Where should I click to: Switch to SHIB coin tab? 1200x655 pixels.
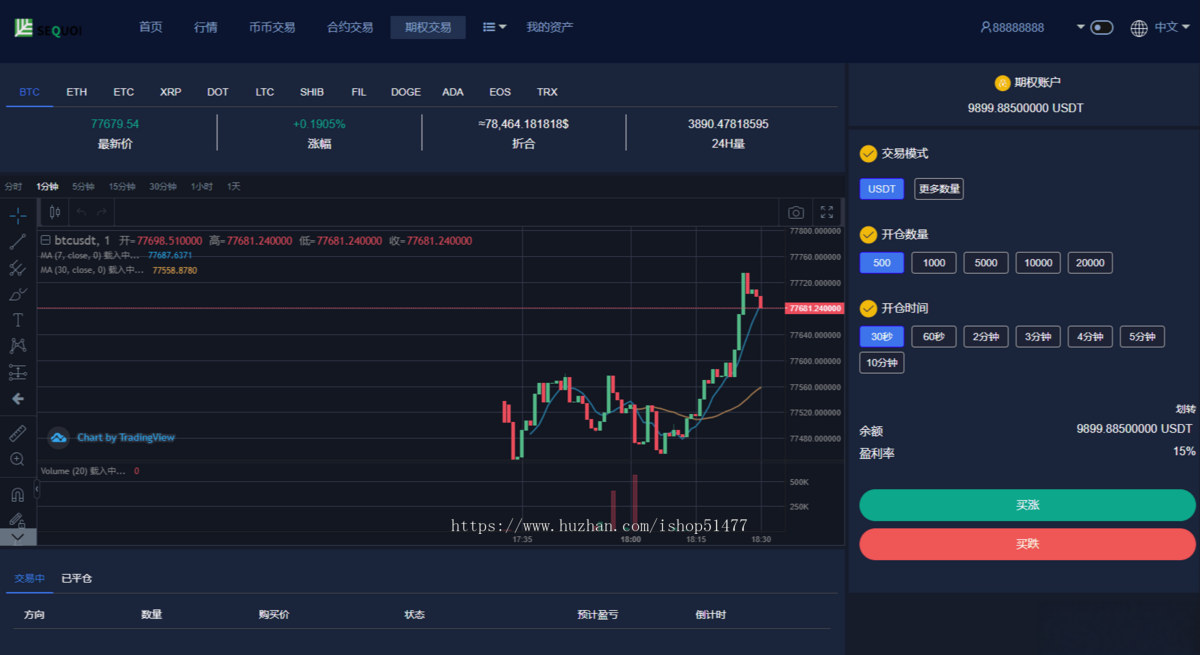tap(312, 92)
